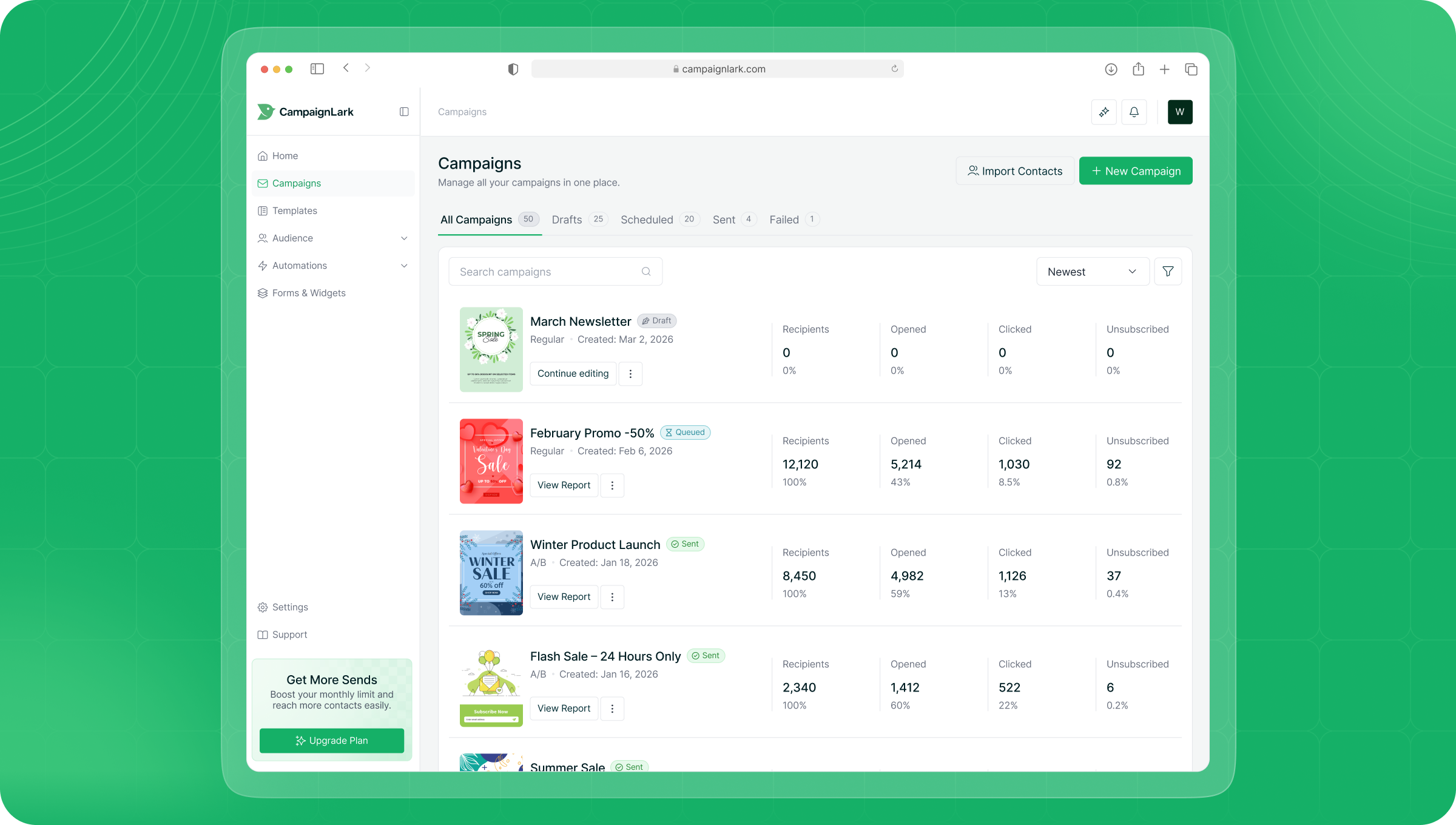Screen dimensions: 1456x825
Task: Open options menu for Winter Product Launch
Action: coord(612,597)
